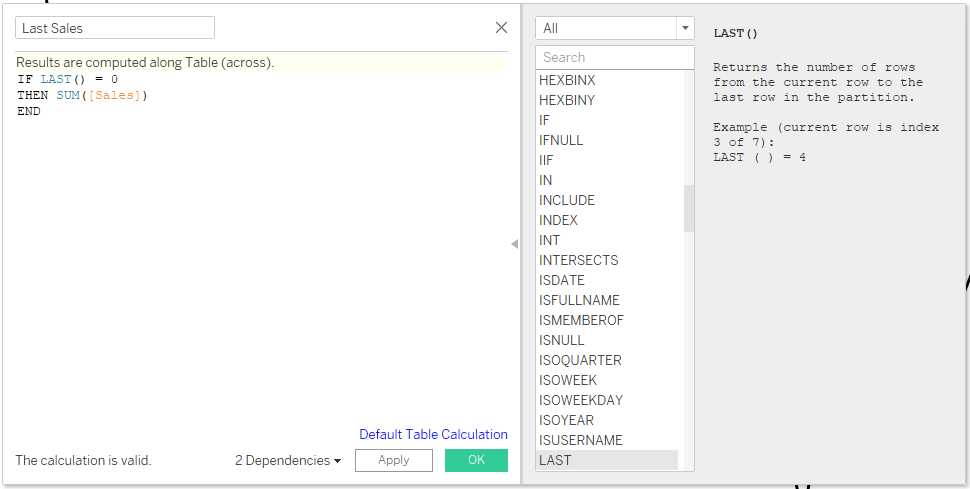Collapse the function panel using side arrow
The height and width of the screenshot is (489, 970).
(x=515, y=244)
